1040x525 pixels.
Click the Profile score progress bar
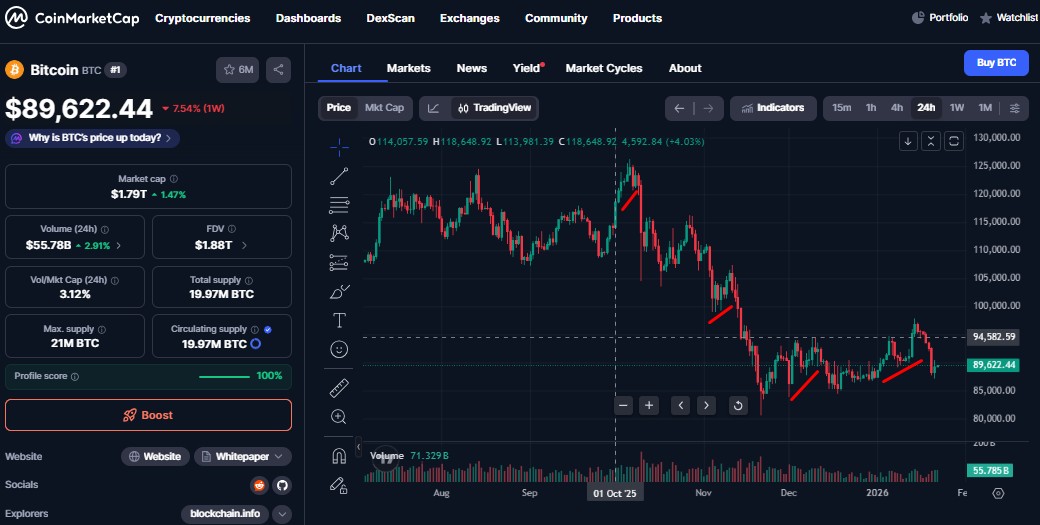tap(224, 377)
